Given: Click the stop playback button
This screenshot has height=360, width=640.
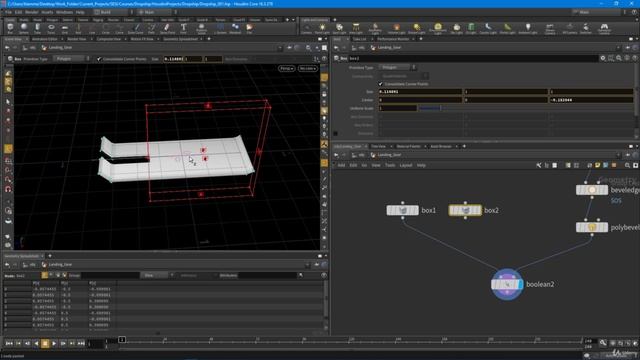Looking at the screenshot, I should click(45, 344).
